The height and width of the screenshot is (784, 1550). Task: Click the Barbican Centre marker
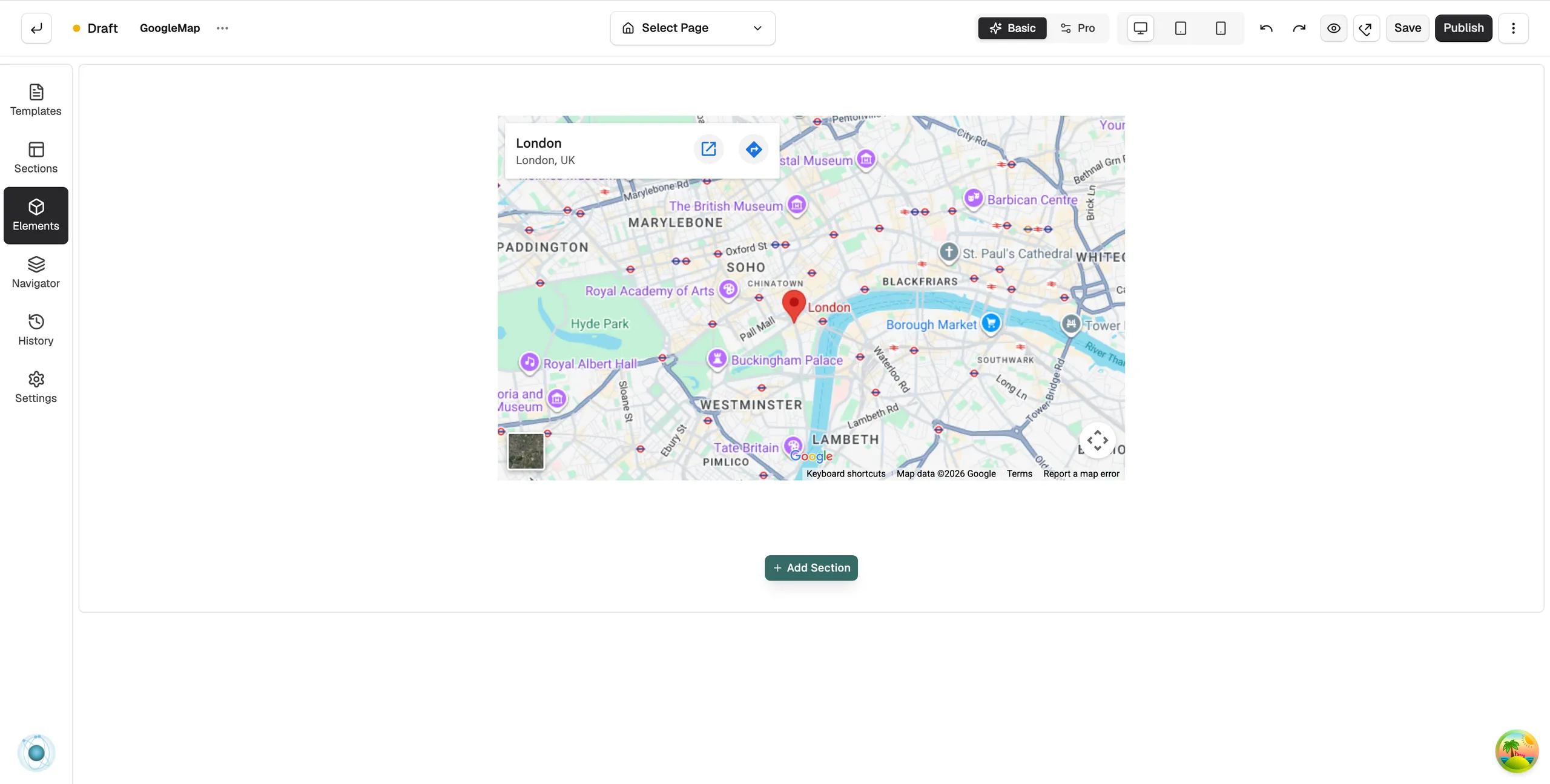(x=974, y=198)
